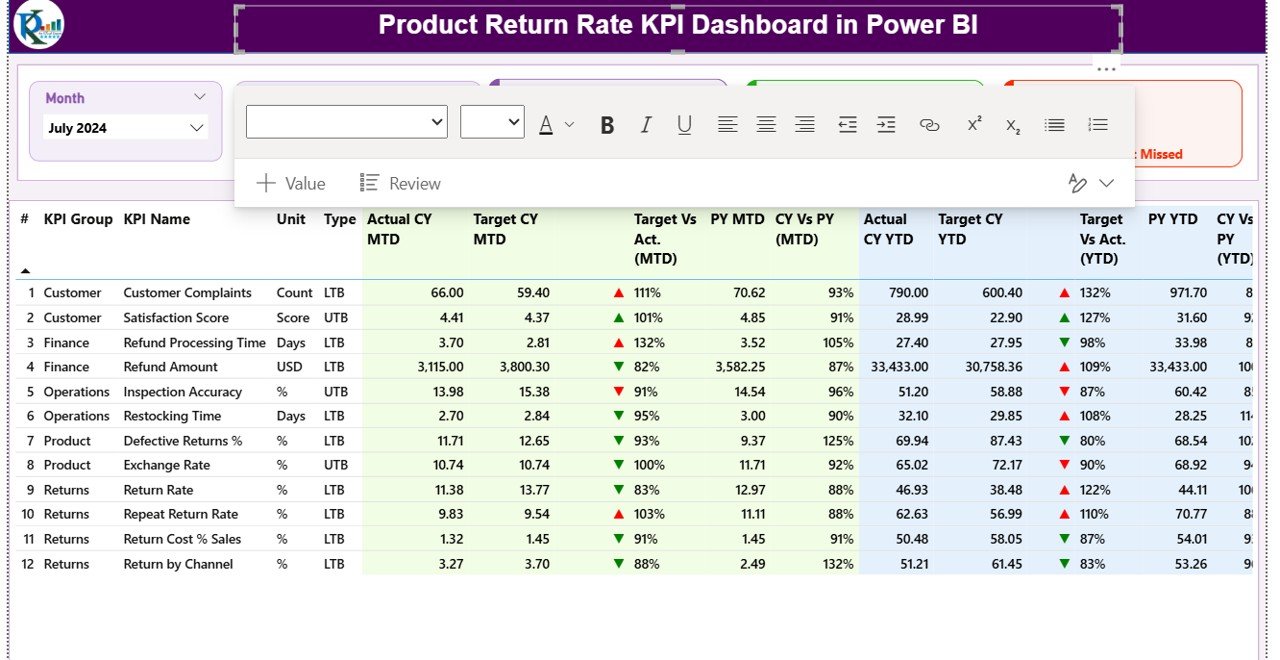Toggle bold formatting
Screen dimensions: 1280x660
pyautogui.click(x=606, y=124)
